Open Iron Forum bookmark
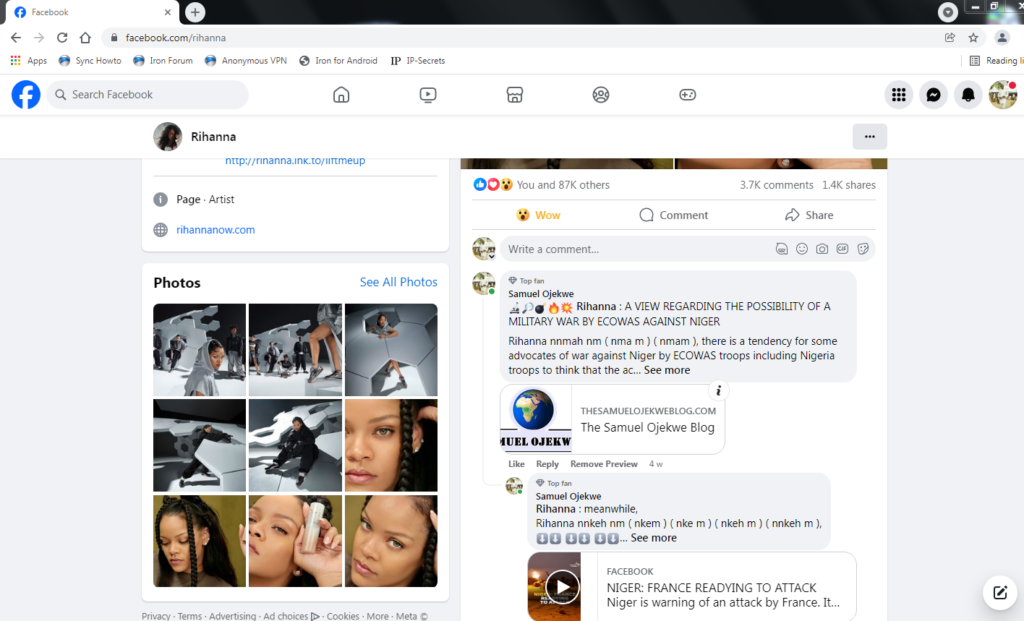Viewport: 1024px width, 621px height. [x=163, y=61]
